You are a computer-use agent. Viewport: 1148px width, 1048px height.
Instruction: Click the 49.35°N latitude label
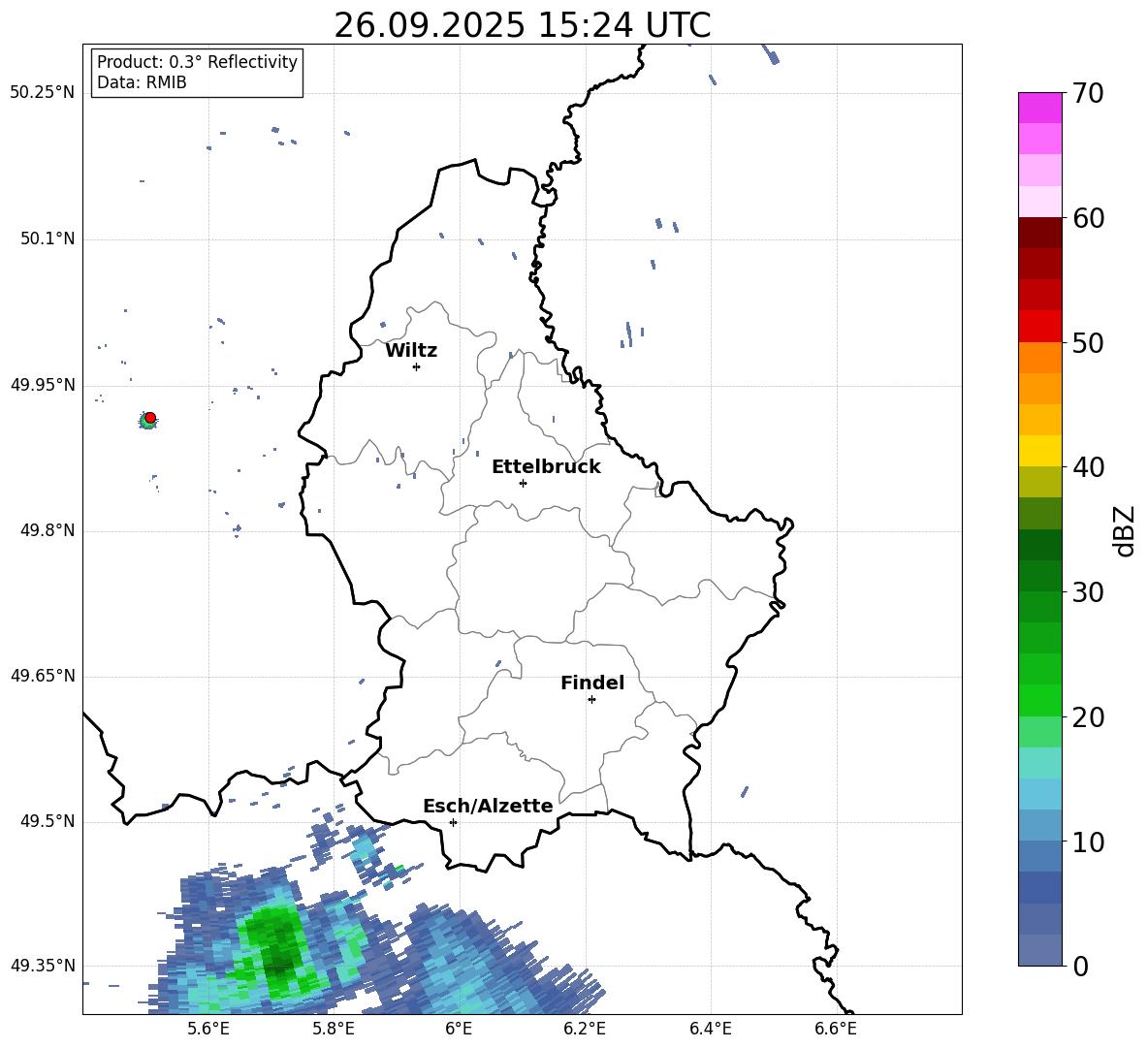pyautogui.click(x=43, y=966)
